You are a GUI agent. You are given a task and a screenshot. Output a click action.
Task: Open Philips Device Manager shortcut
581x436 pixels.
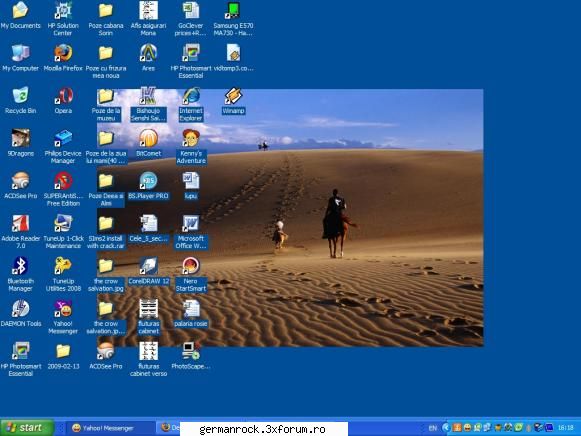click(63, 138)
